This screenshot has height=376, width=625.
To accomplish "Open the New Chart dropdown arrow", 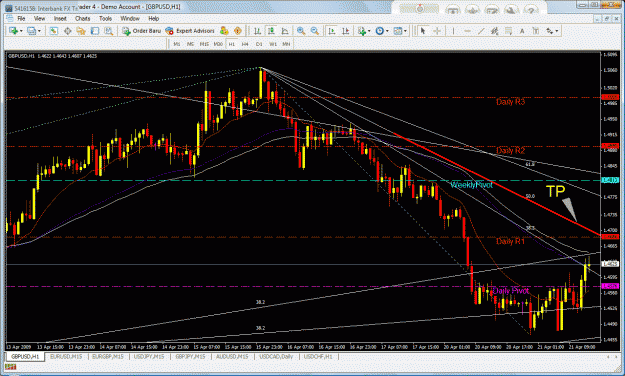I will coord(21,31).
